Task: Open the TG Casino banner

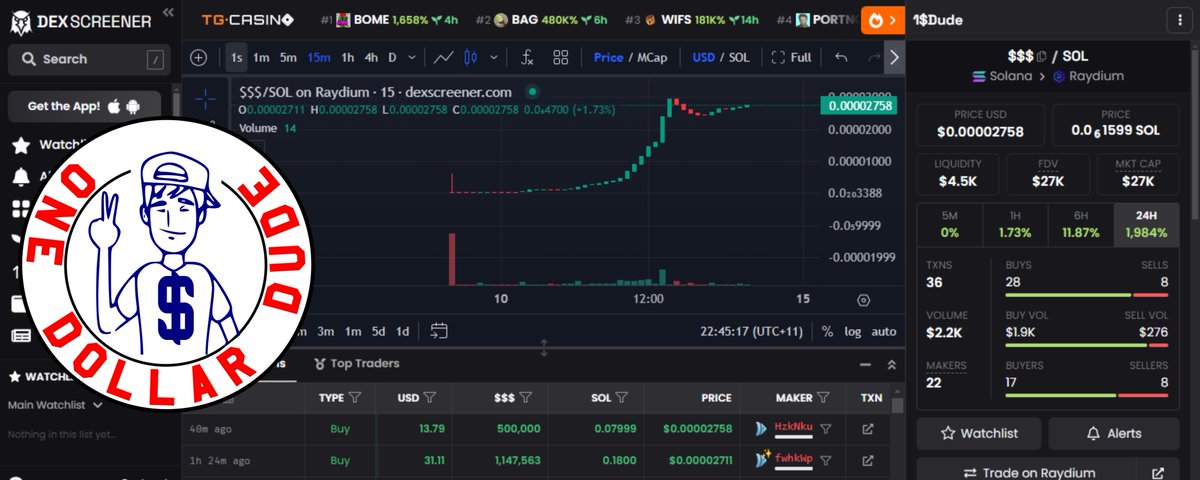Action: (247, 19)
